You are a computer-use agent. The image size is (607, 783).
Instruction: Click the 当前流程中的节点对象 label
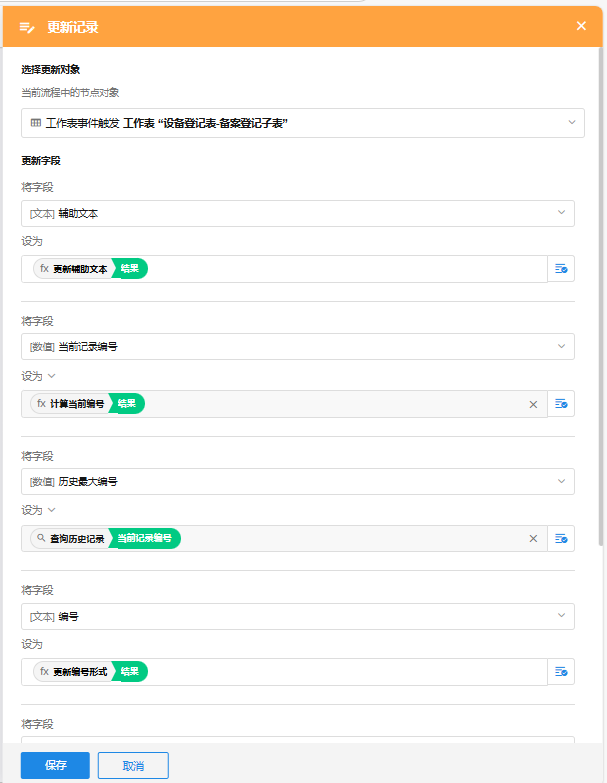click(x=70, y=92)
